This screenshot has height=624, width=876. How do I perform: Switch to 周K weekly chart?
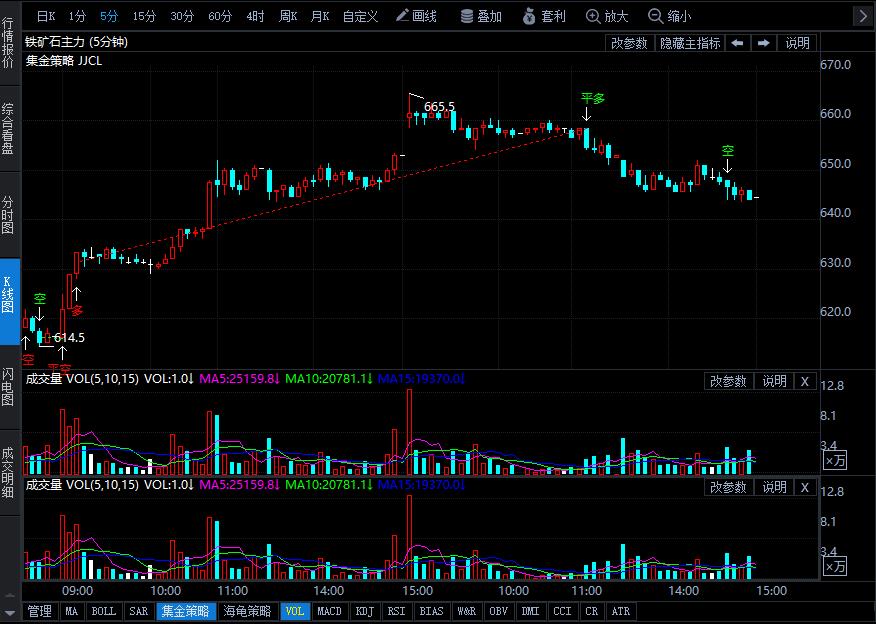(x=288, y=16)
